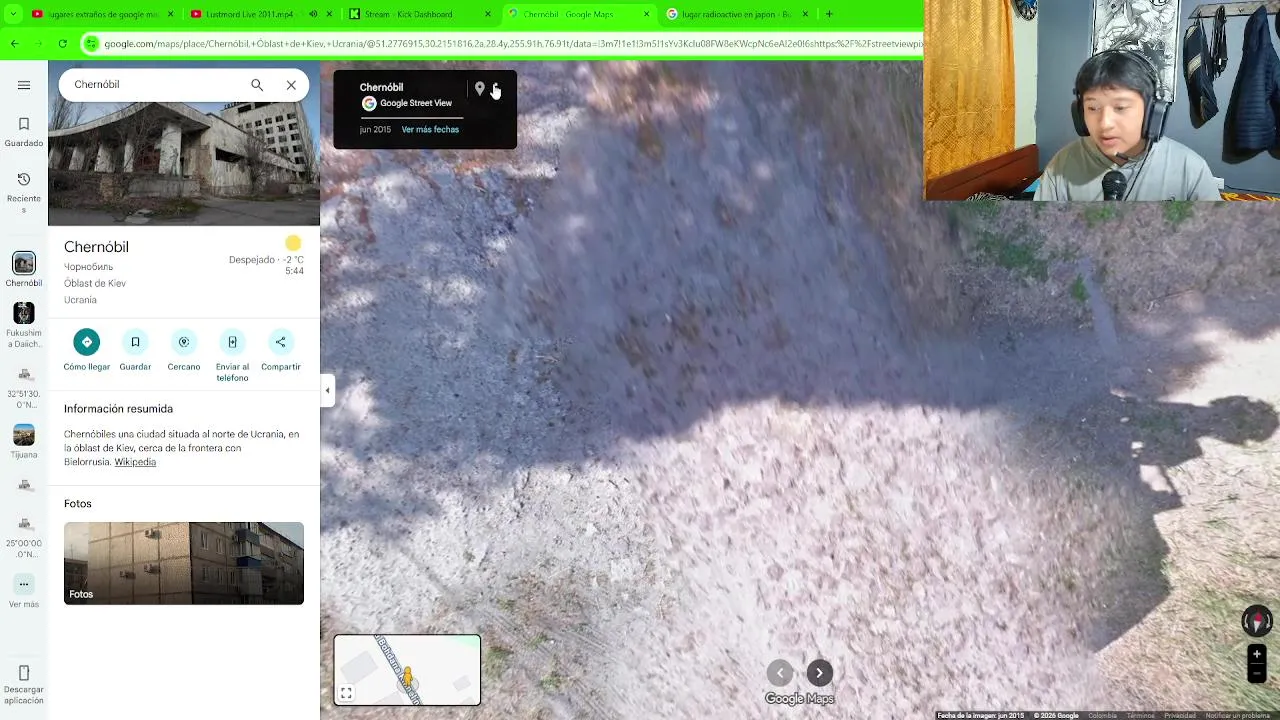This screenshot has height=720, width=1280.
Task: Click the search magnifier icon
Action: pyautogui.click(x=257, y=85)
